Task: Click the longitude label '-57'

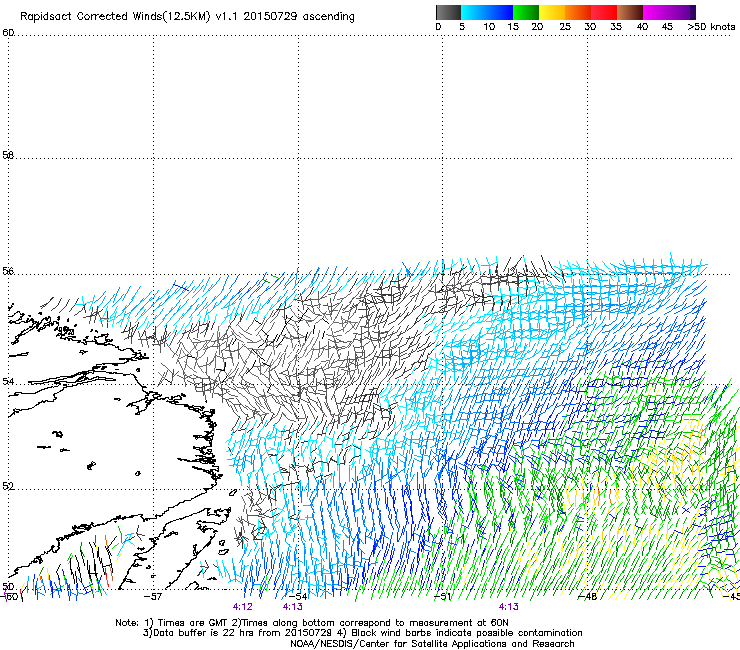Action: [x=152, y=597]
